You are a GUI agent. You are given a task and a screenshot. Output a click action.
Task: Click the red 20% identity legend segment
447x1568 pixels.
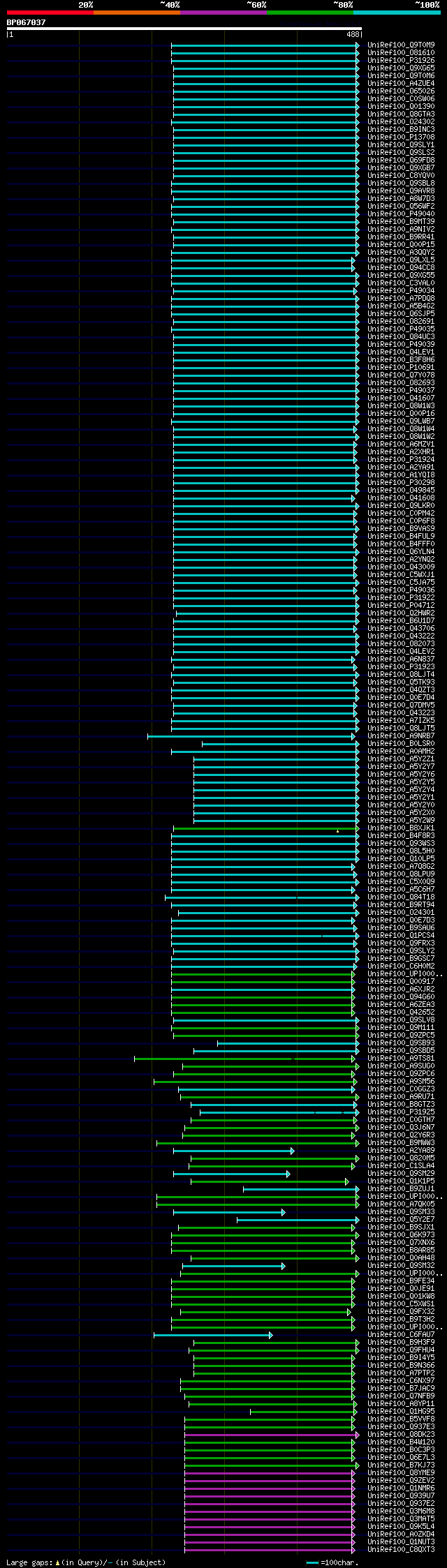click(50, 13)
